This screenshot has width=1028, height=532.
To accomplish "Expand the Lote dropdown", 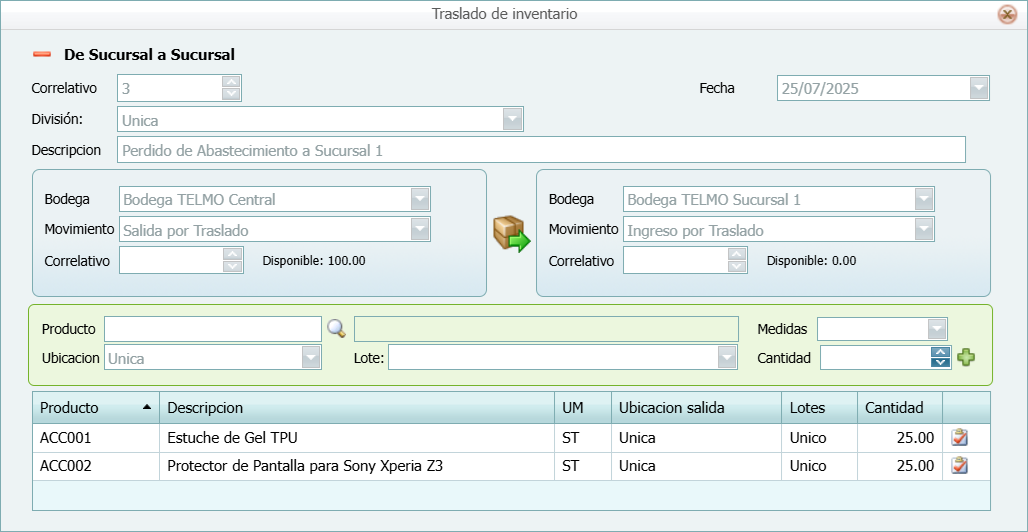I will pos(727,357).
